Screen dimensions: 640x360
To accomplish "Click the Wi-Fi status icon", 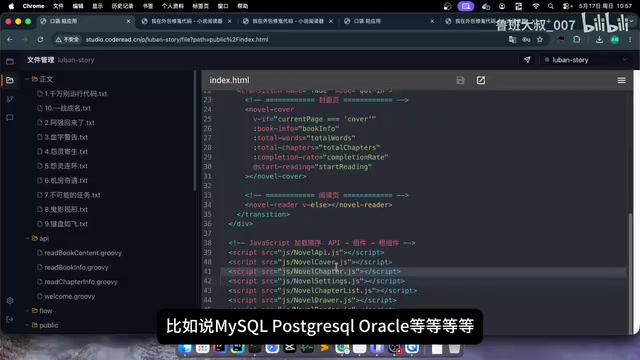I will (536, 6).
